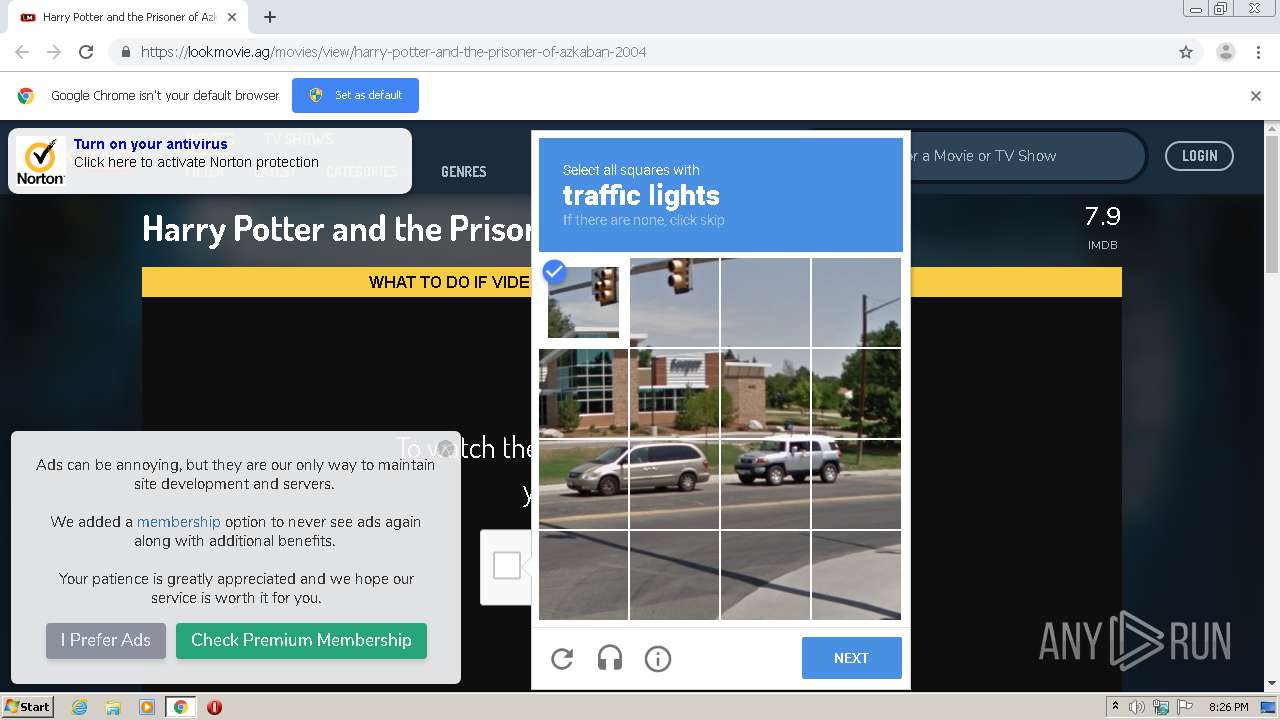Viewport: 1280px width, 720px height.
Task: Open the Windows Start menu
Action: [x=27, y=707]
